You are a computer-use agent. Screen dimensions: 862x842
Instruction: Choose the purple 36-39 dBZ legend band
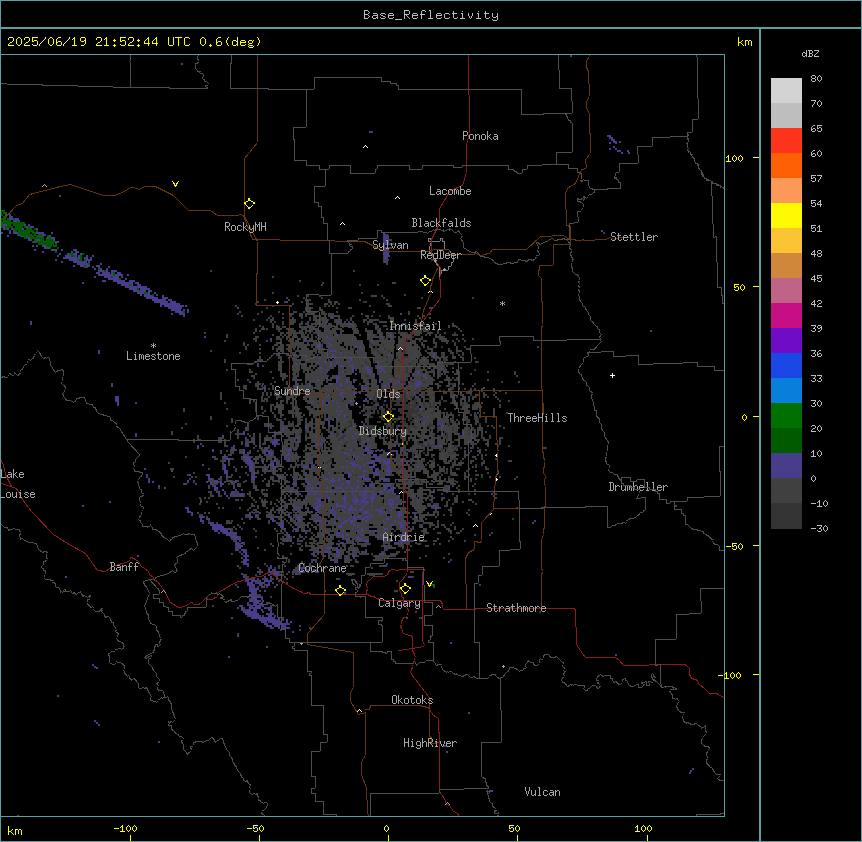(x=786, y=341)
